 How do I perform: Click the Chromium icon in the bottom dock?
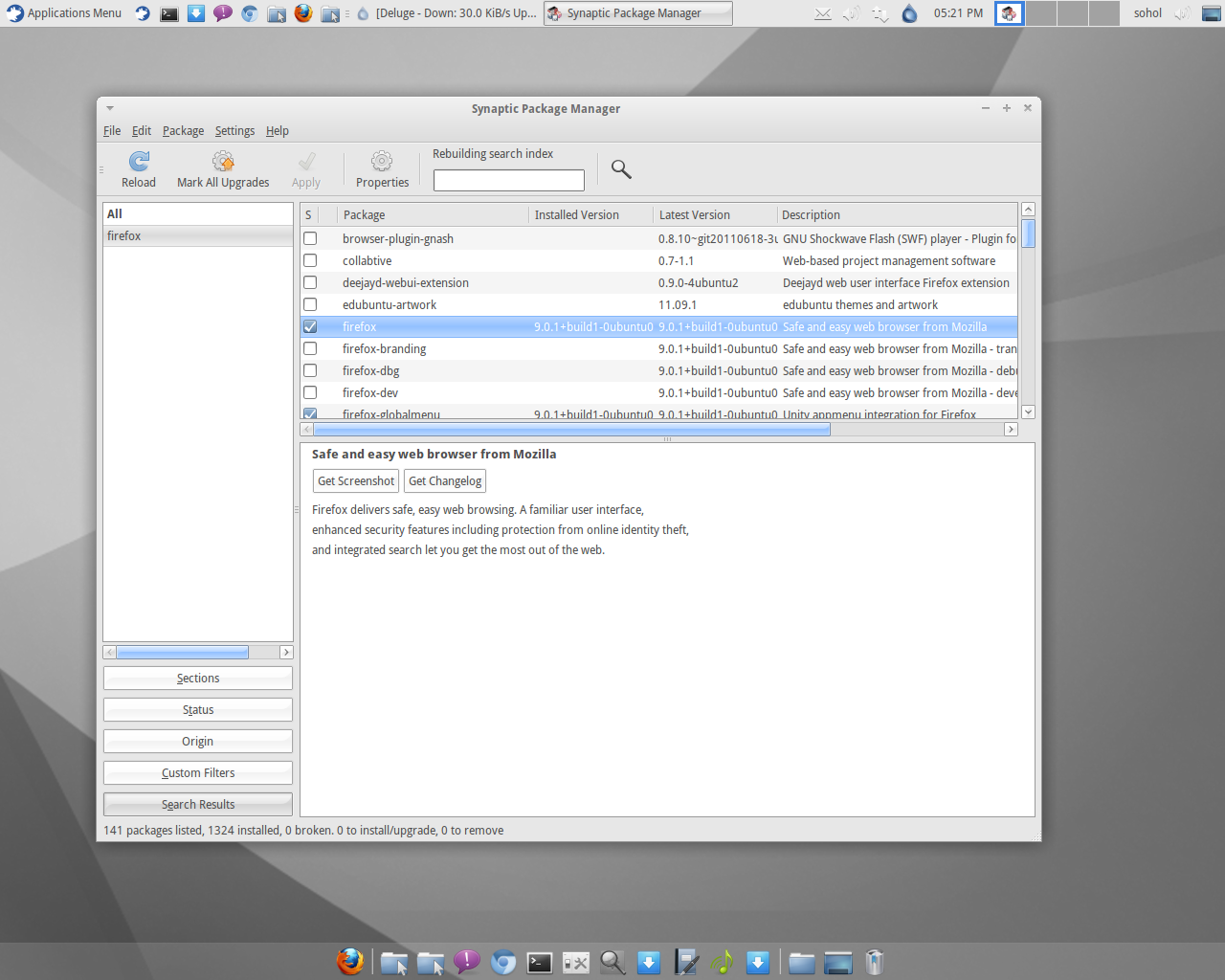503,962
